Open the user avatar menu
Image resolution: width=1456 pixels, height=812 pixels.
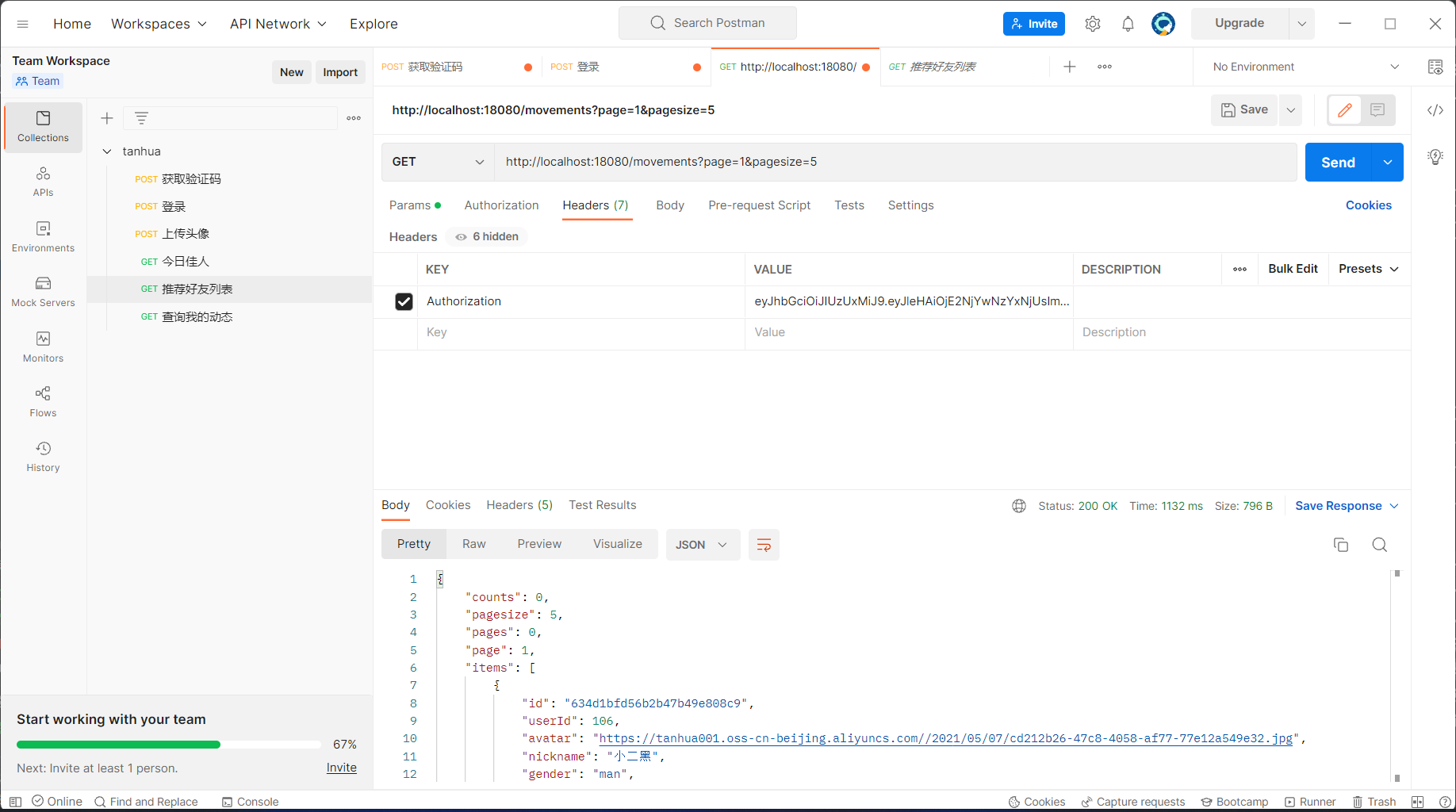pos(1163,24)
